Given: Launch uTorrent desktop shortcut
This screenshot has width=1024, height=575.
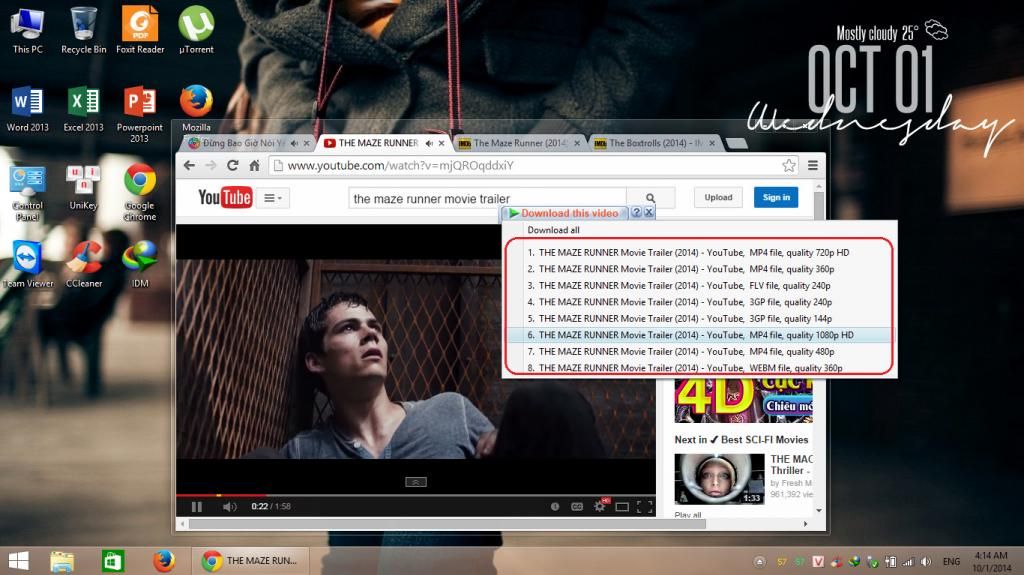Looking at the screenshot, I should (x=196, y=30).
